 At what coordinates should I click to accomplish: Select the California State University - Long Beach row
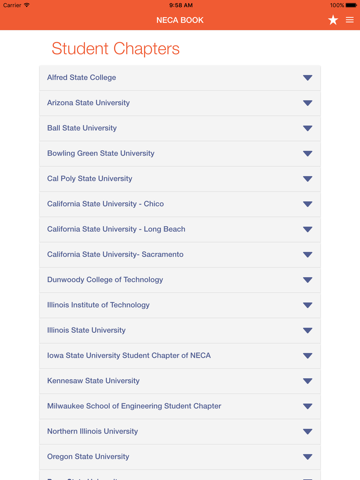click(180, 229)
